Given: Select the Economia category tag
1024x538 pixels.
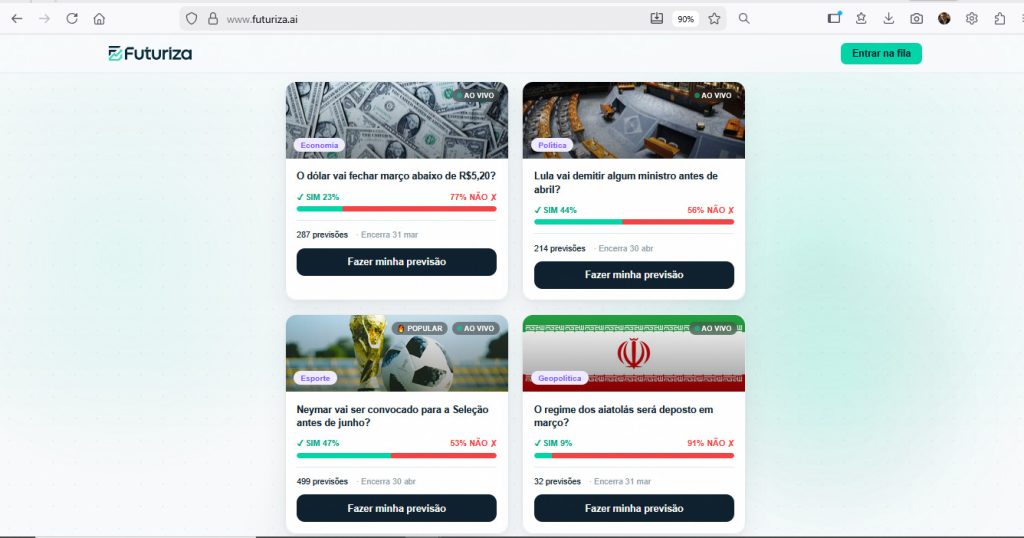Looking at the screenshot, I should [319, 145].
